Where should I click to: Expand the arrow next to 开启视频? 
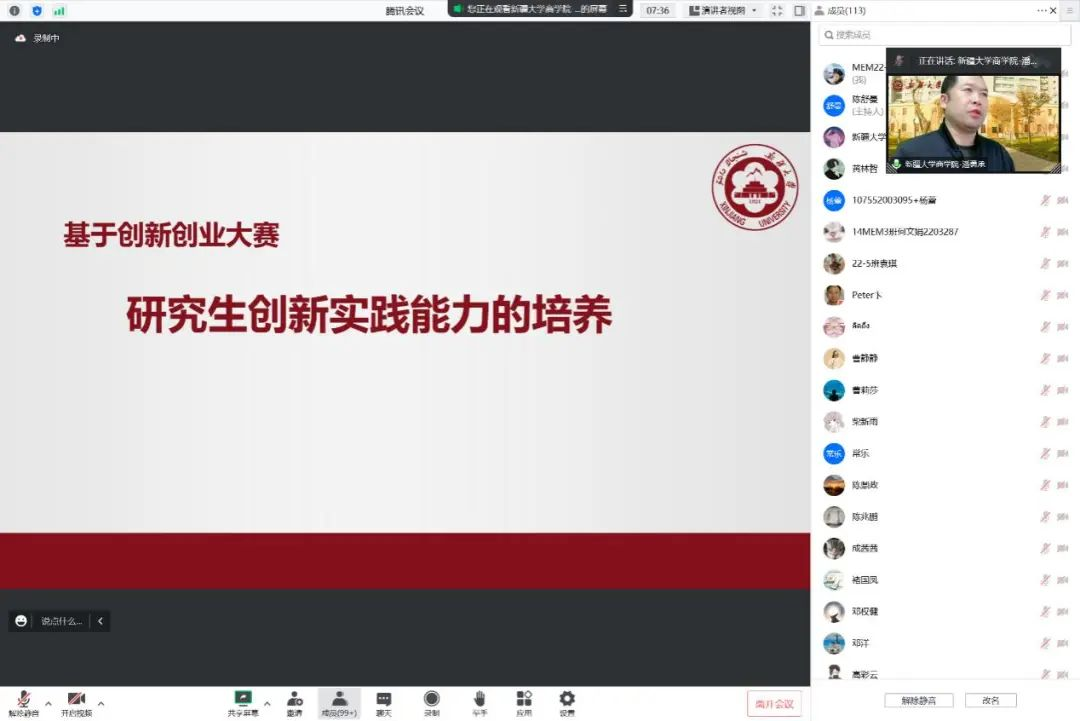(101, 703)
